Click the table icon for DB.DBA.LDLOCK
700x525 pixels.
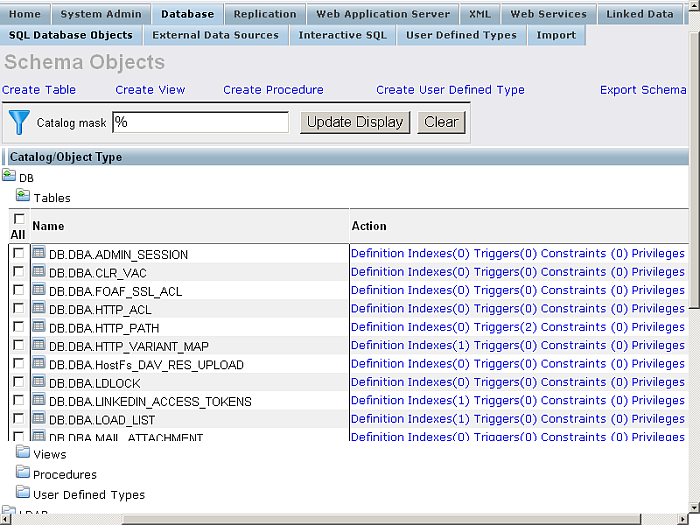tap(39, 381)
